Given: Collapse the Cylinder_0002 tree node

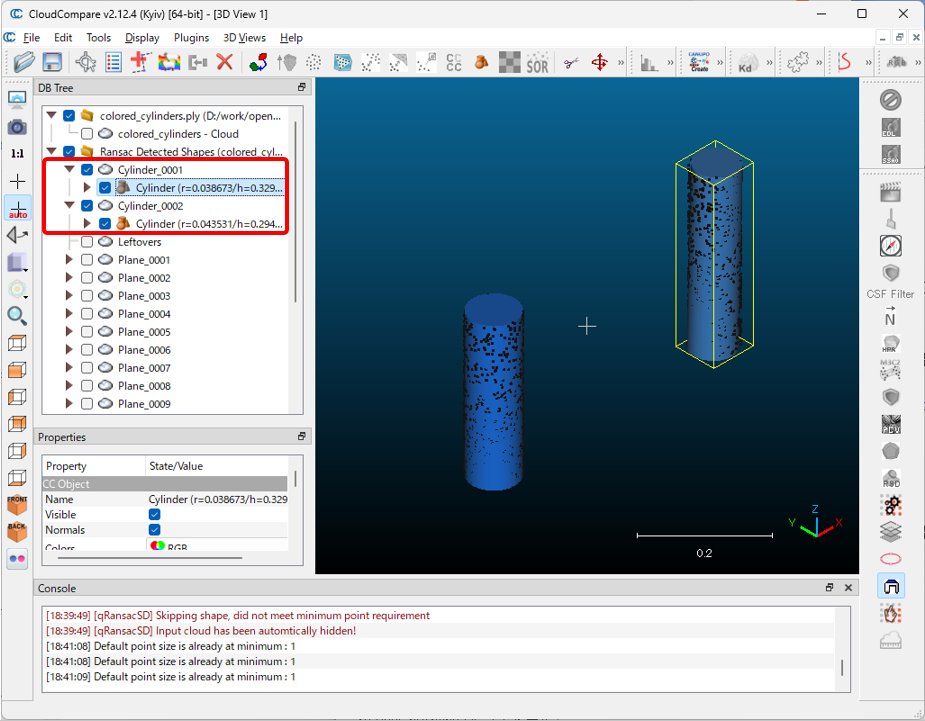Looking at the screenshot, I should click(x=69, y=206).
